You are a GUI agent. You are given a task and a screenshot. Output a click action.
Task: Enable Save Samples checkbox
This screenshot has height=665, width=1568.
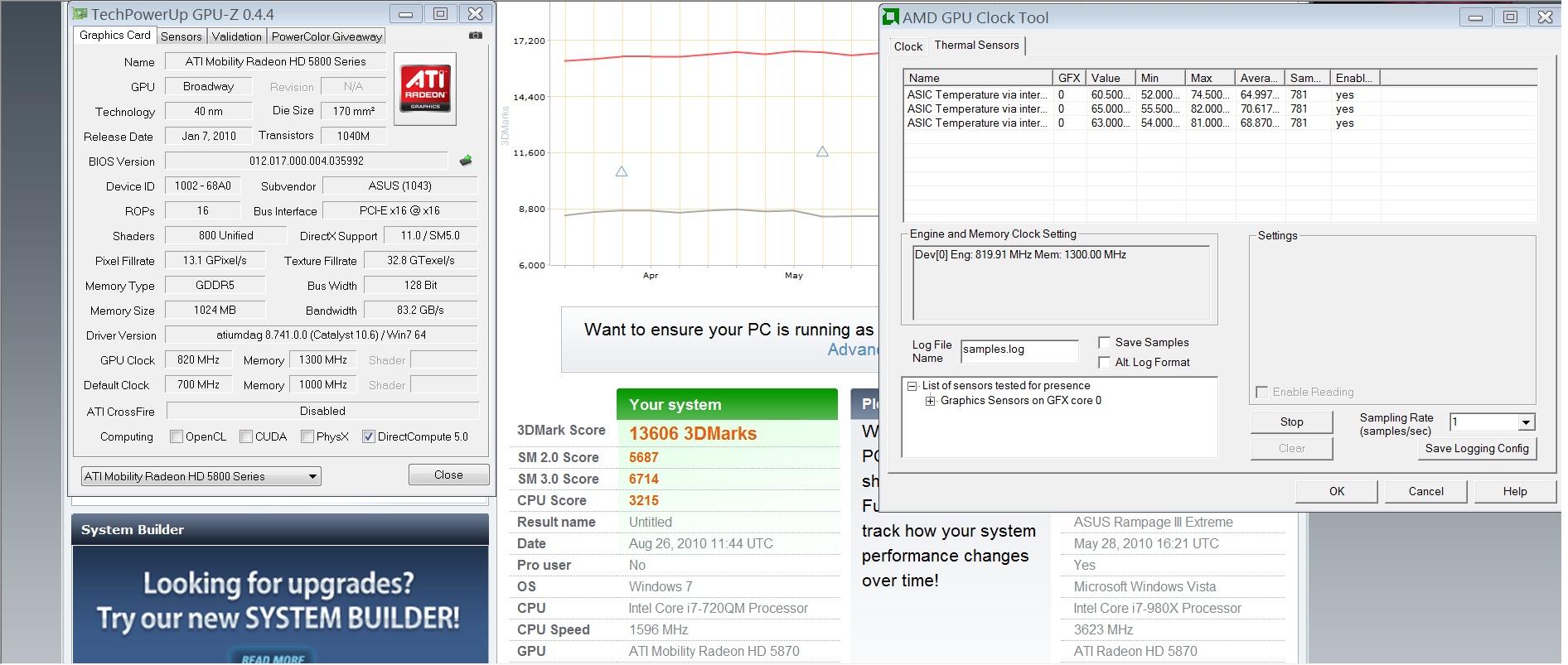[x=1104, y=342]
